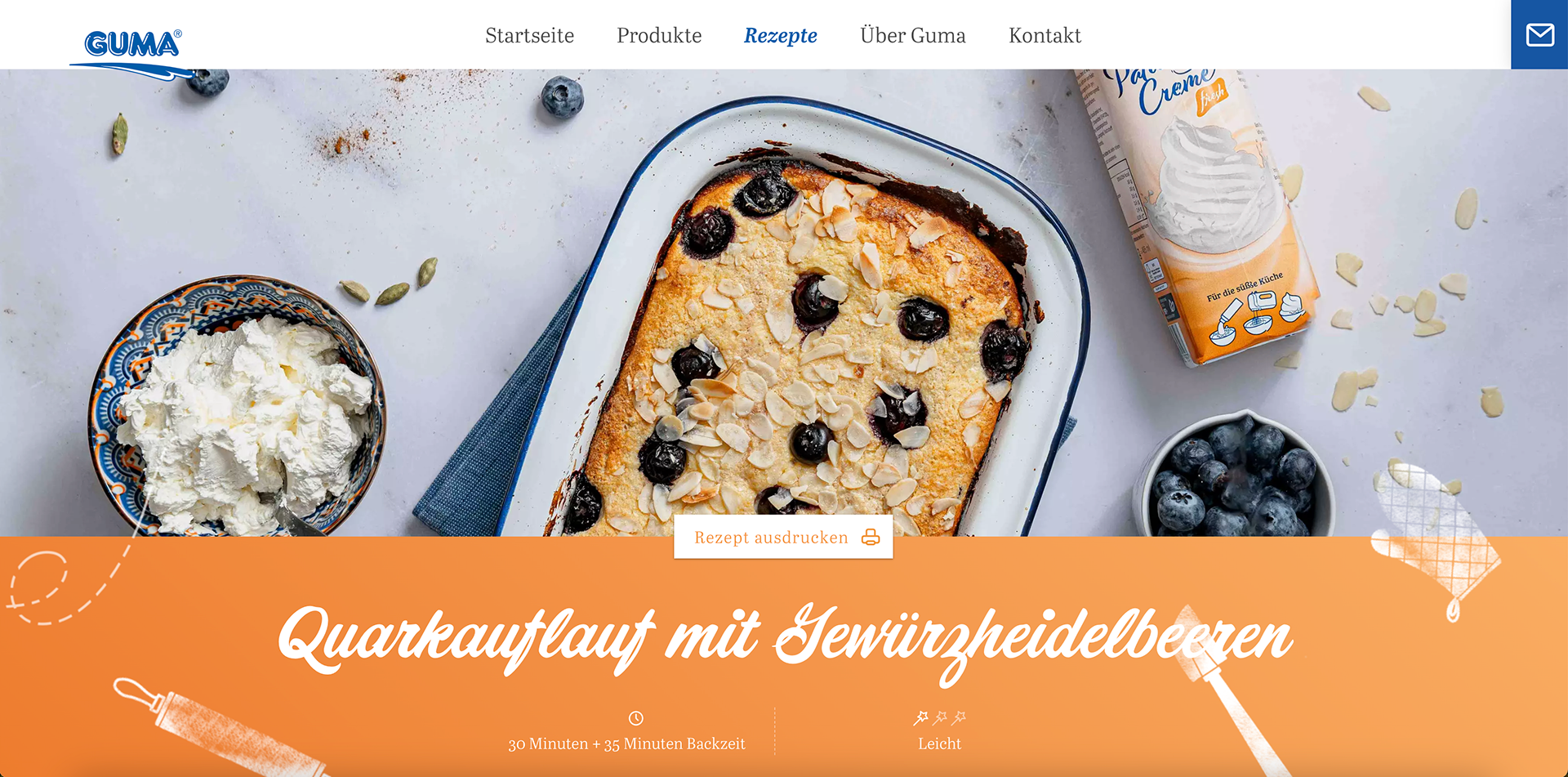This screenshot has height=777, width=1568.
Task: Open the Über Guma page
Action: pyautogui.click(x=912, y=35)
